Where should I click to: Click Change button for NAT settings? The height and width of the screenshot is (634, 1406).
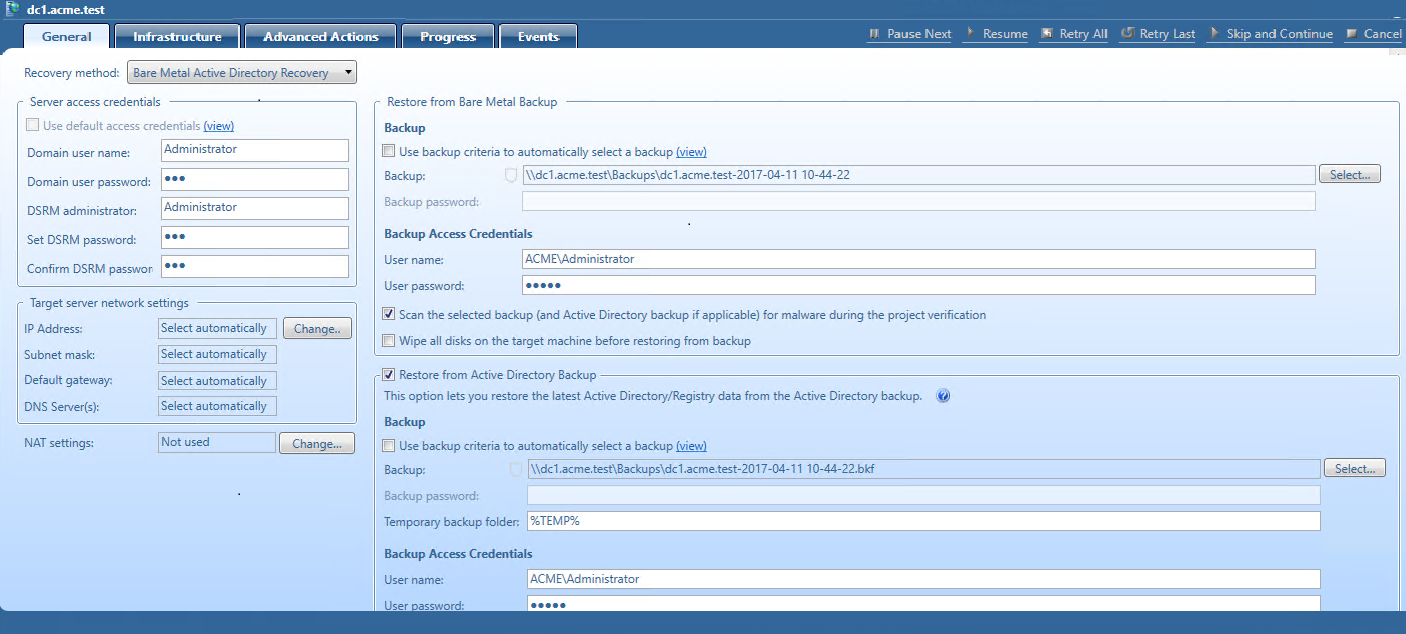pyautogui.click(x=316, y=443)
